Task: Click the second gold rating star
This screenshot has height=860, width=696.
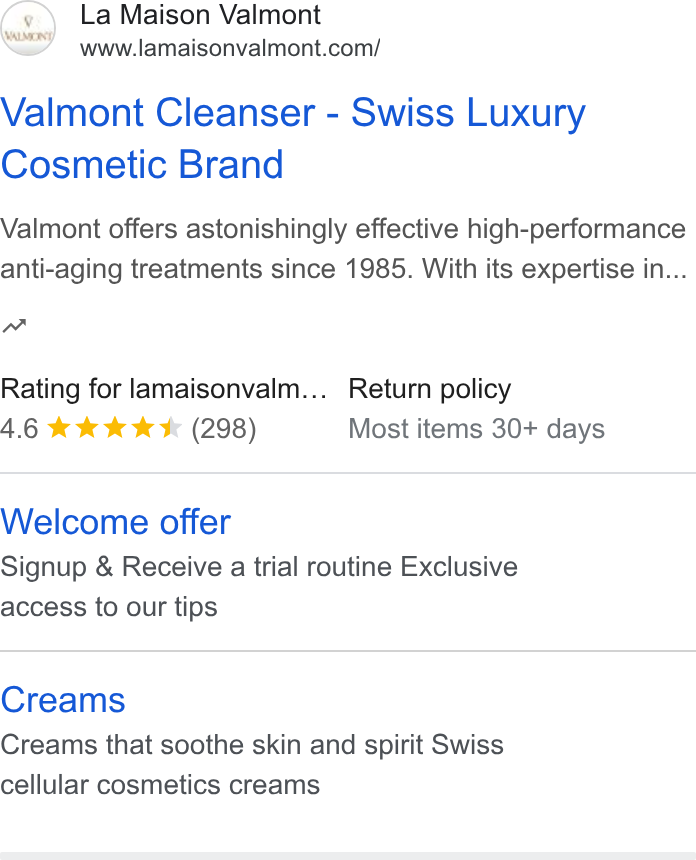Action: (87, 428)
